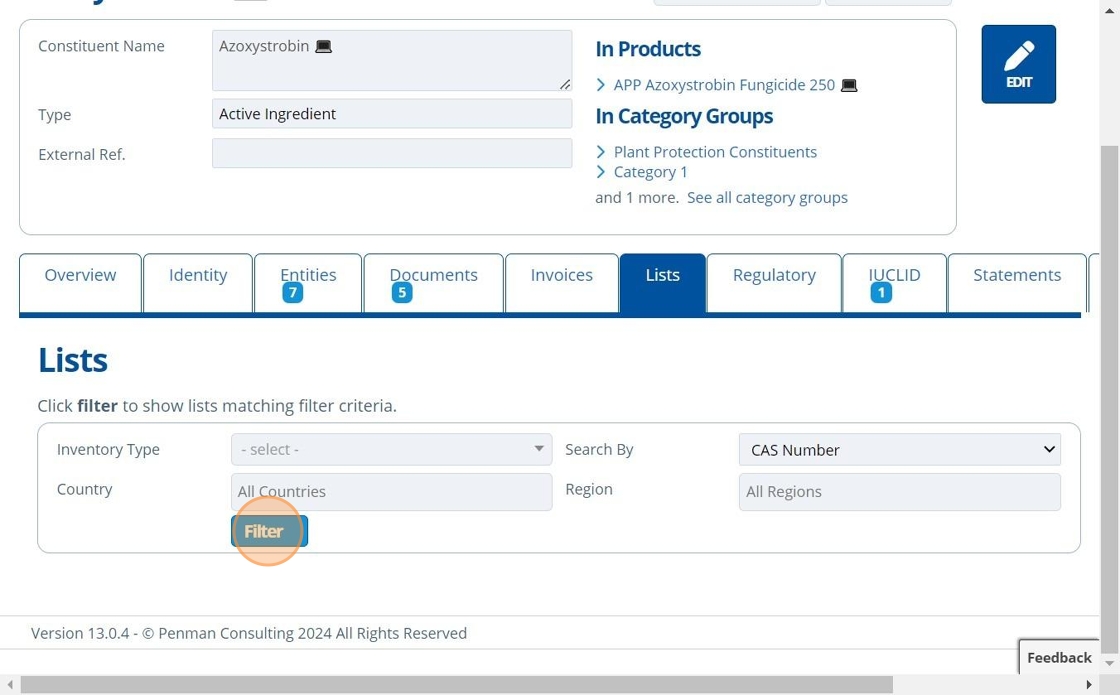The image size is (1120, 695).
Task: Click chevron before Category 1
Action: point(601,172)
